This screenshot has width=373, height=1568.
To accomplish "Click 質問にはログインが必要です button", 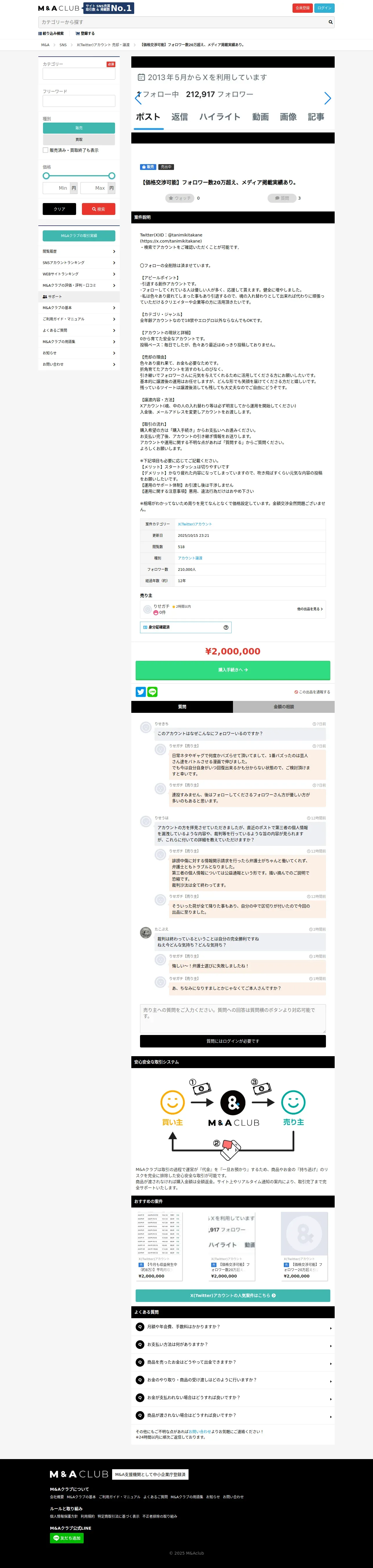I will pos(233,1041).
